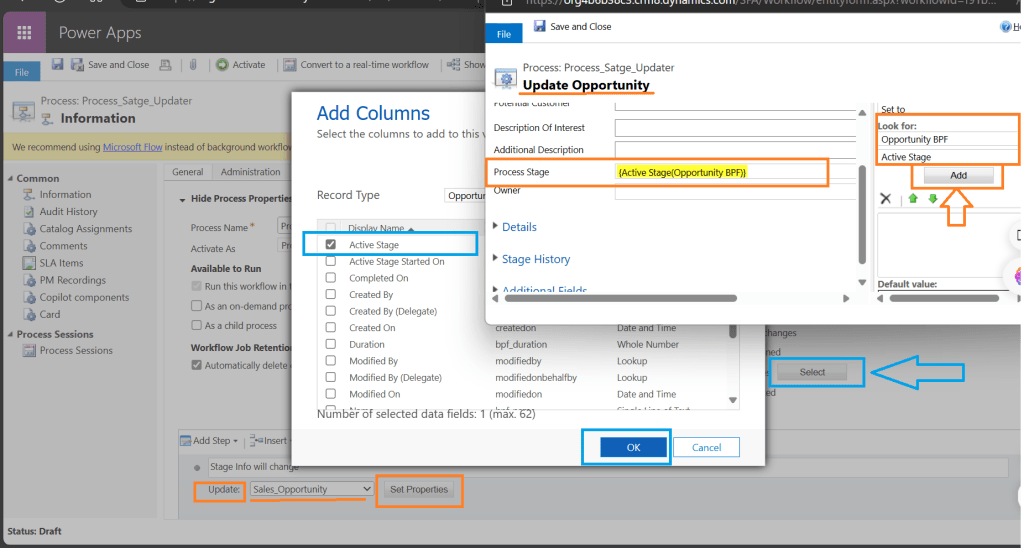Open the Sales_Opportunity entity dropdown

click(312, 489)
